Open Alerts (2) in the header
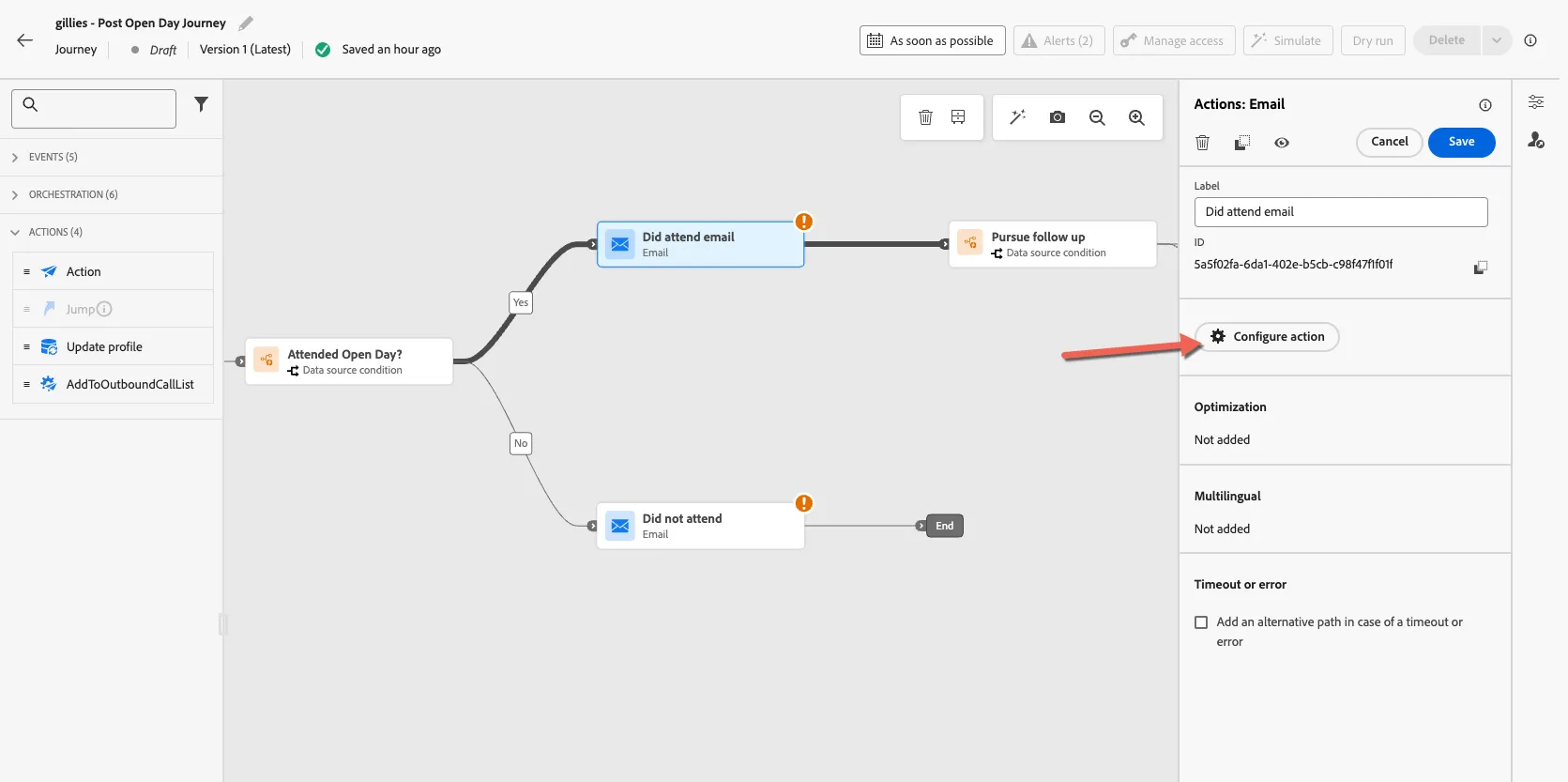The width and height of the screenshot is (1568, 782). pos(1058,40)
